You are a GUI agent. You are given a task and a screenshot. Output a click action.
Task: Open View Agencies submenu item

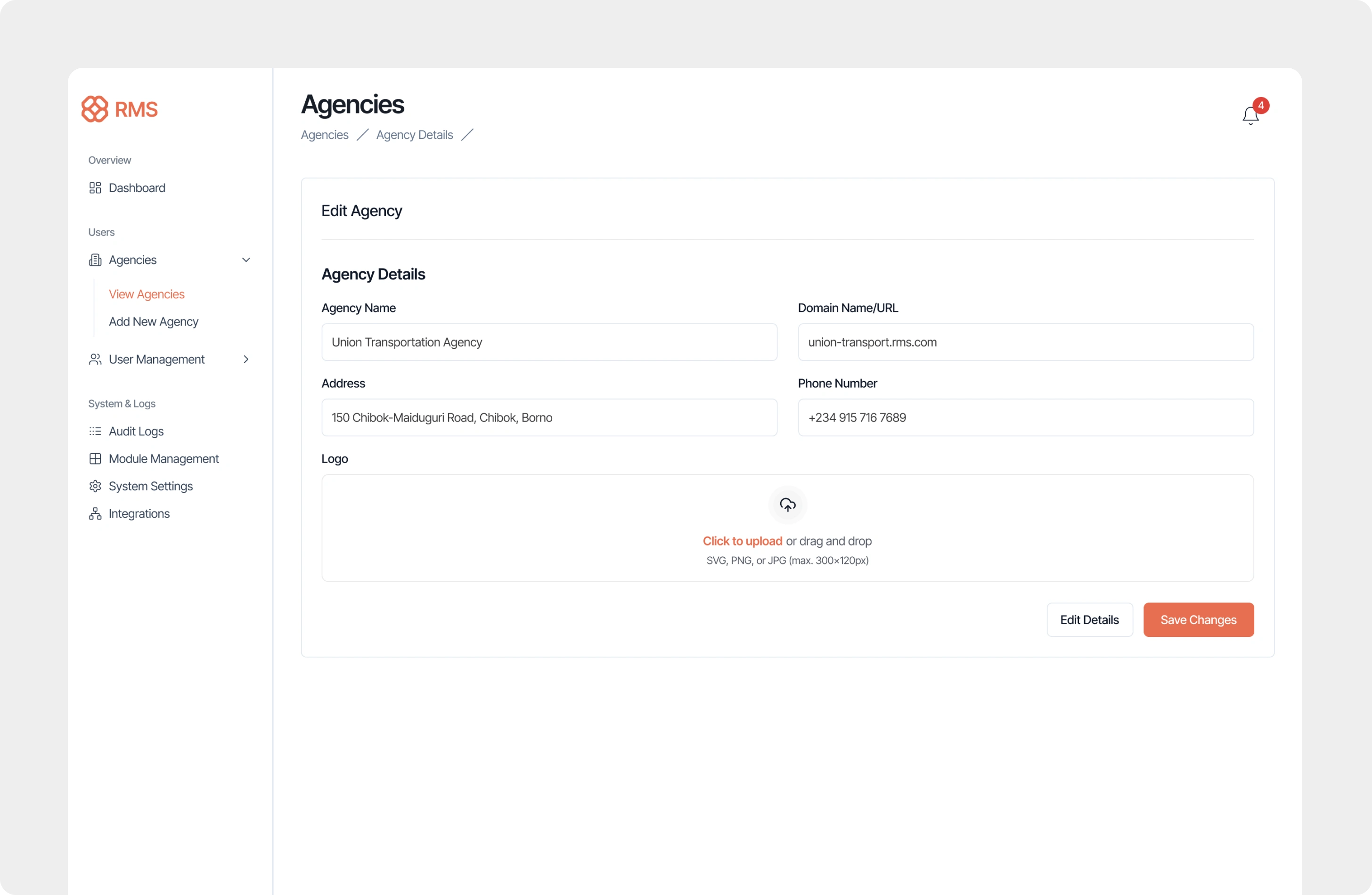(x=147, y=294)
